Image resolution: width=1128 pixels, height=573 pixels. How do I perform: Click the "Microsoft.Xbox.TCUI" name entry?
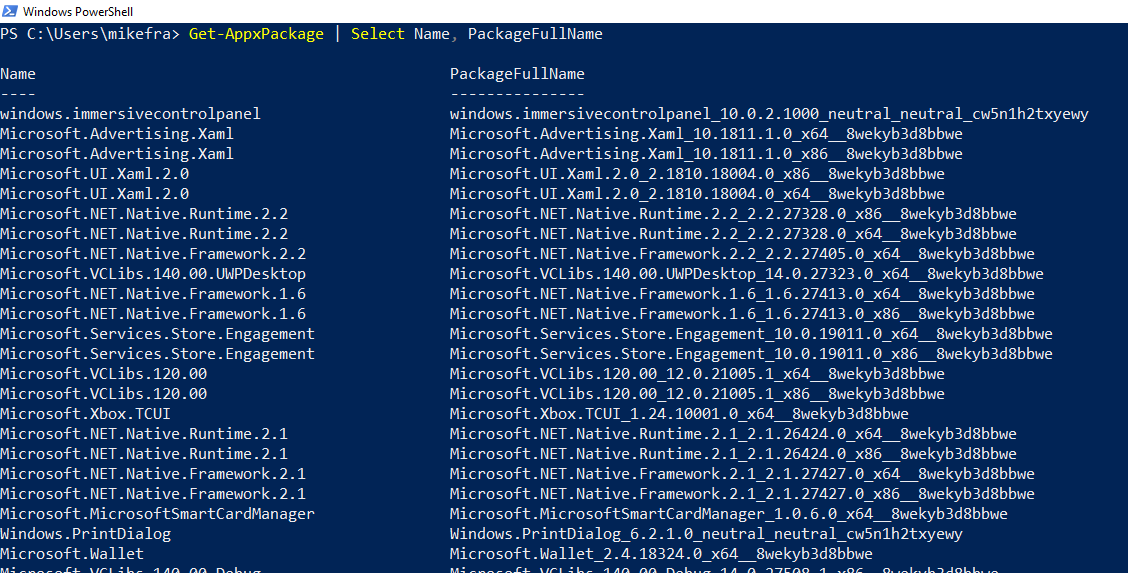click(x=86, y=414)
